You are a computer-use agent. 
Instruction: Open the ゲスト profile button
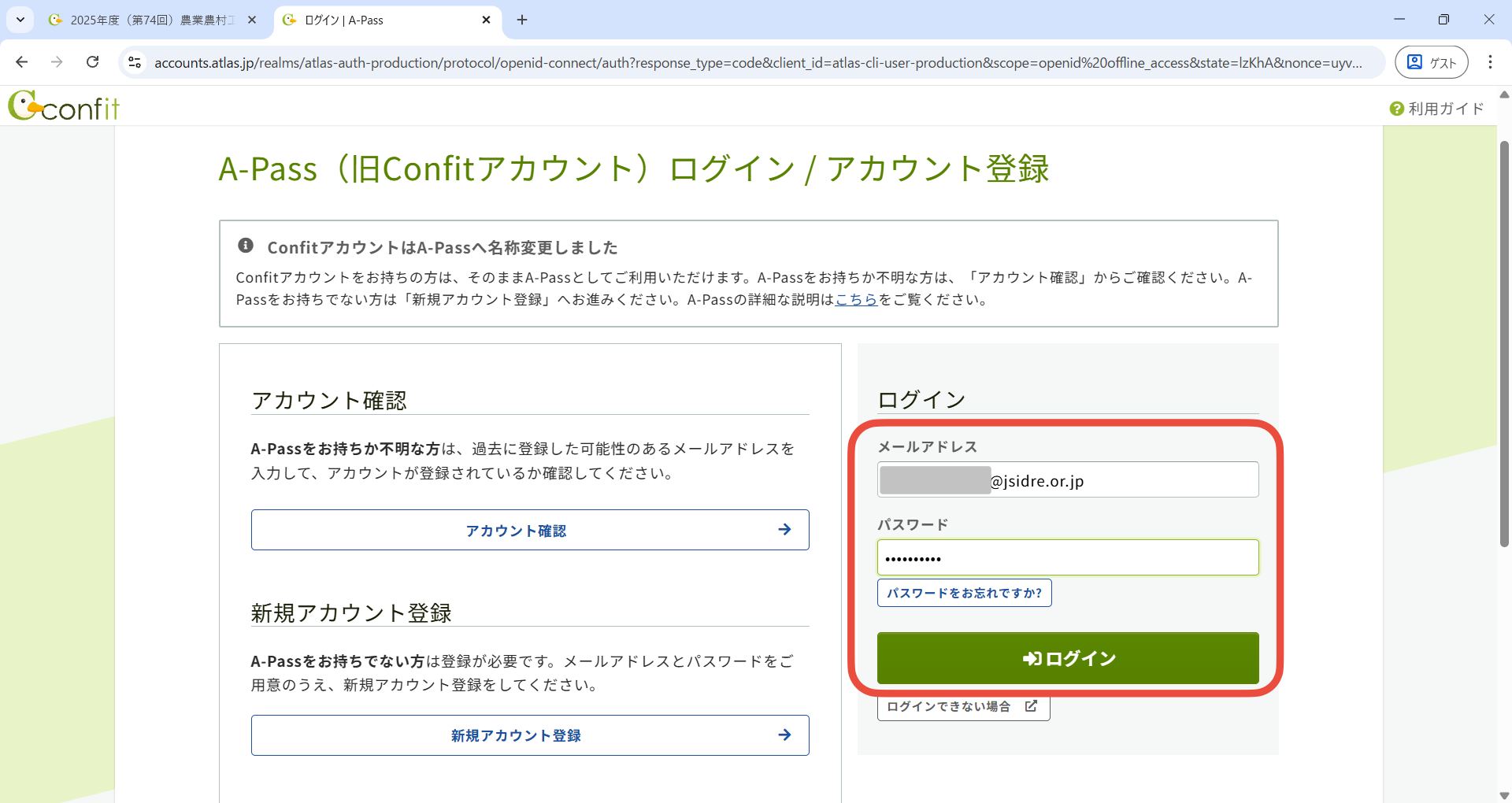(x=1431, y=62)
